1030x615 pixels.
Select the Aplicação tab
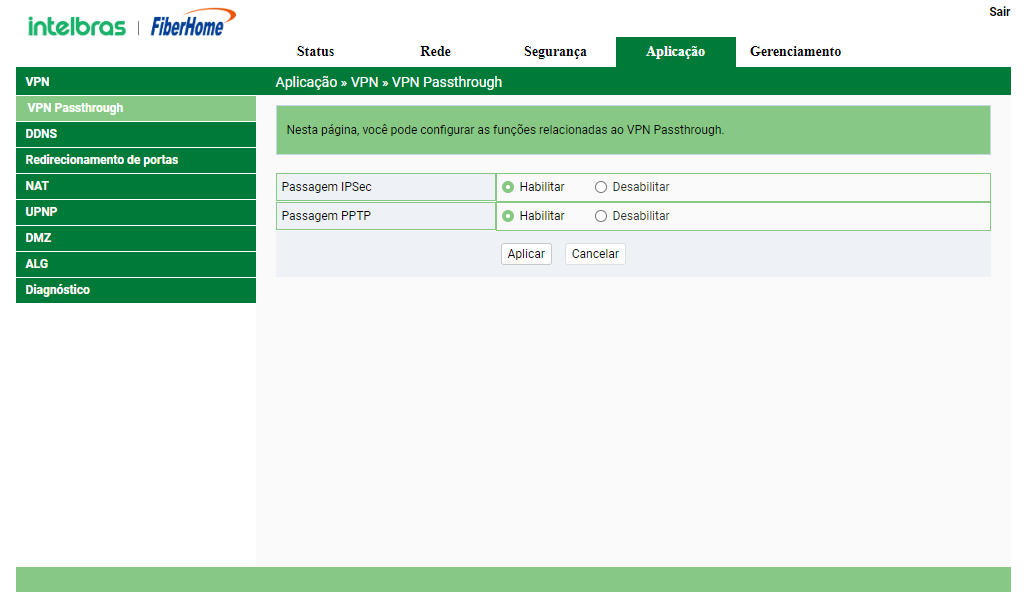coord(675,52)
